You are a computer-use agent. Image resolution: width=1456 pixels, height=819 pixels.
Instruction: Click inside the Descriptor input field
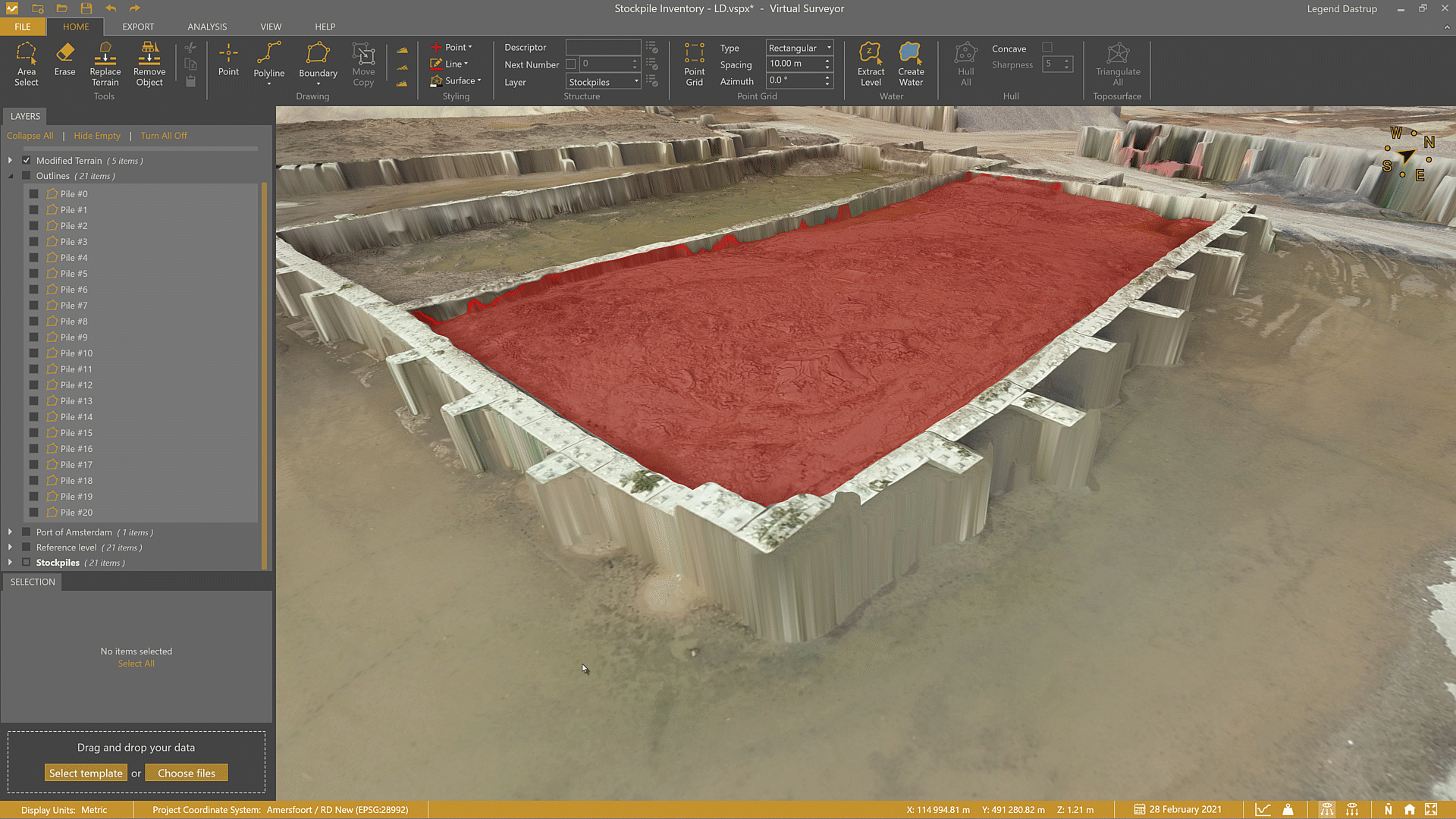[603, 47]
